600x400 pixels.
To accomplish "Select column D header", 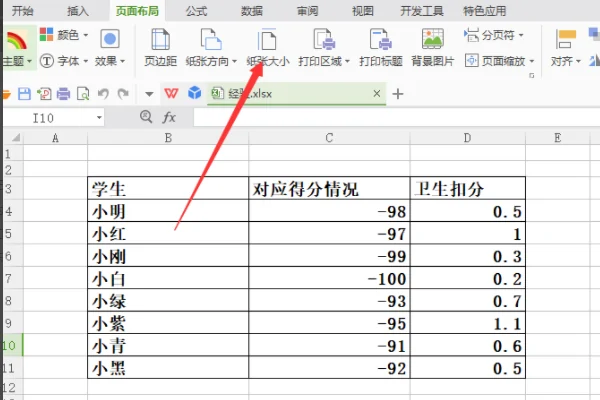I will [468, 138].
